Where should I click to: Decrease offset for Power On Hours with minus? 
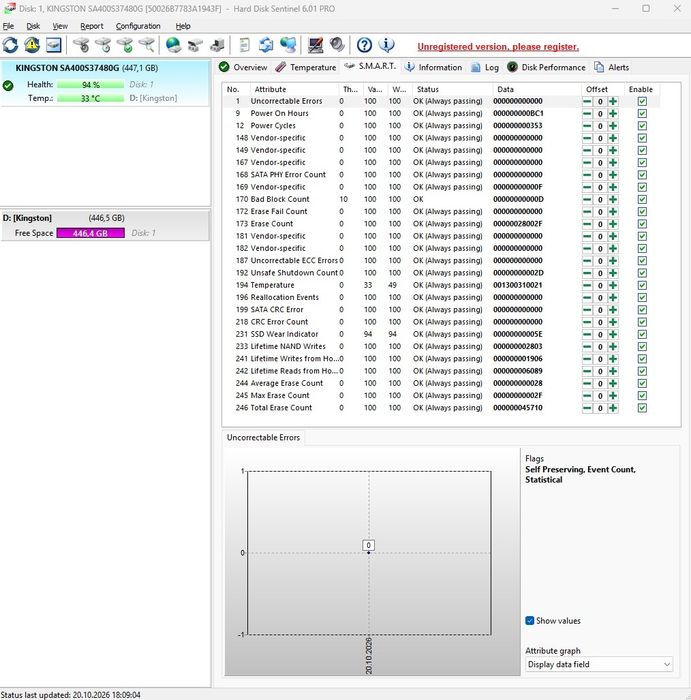pos(587,114)
